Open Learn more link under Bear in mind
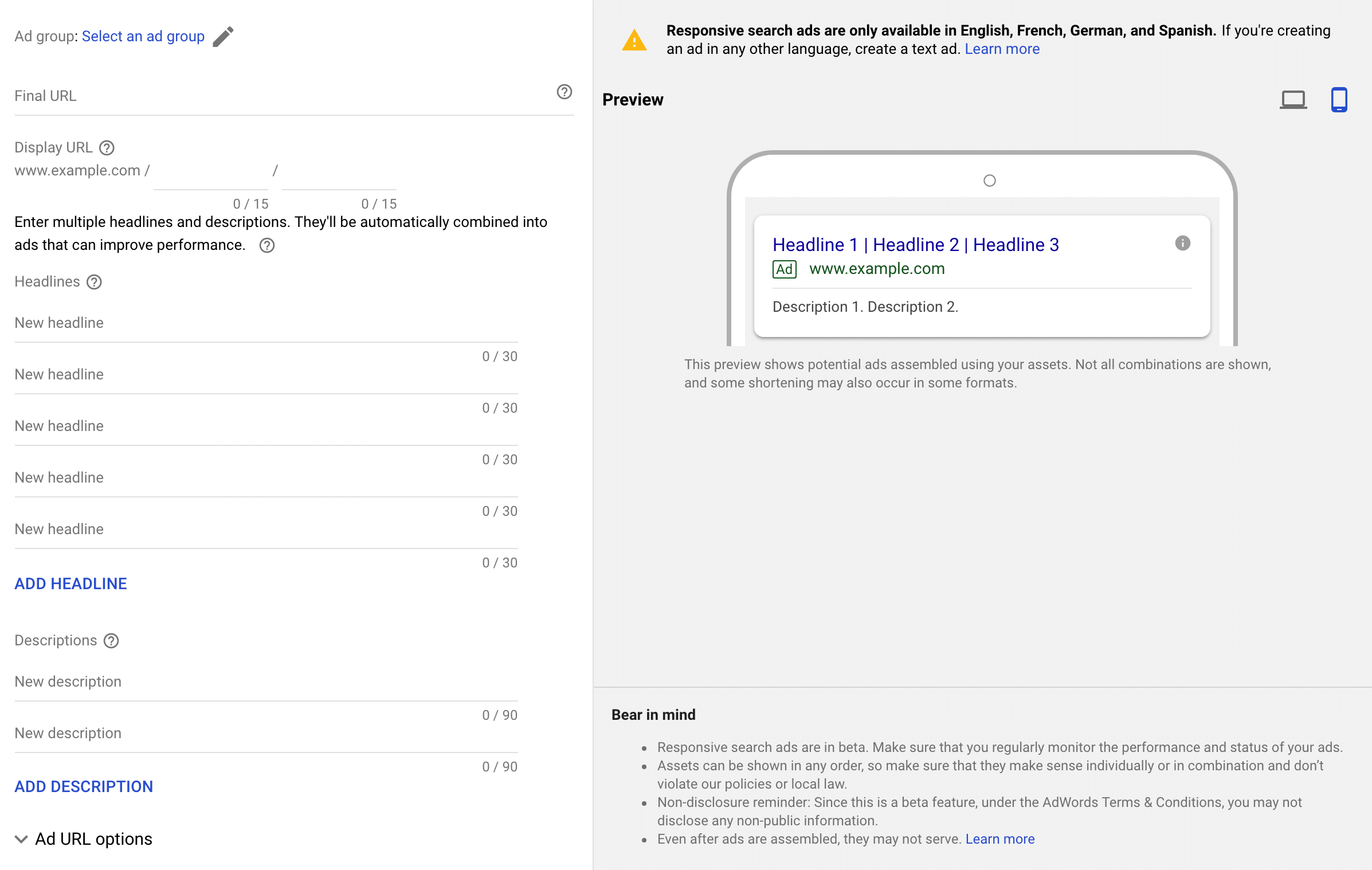Image resolution: width=1372 pixels, height=870 pixels. tap(999, 839)
